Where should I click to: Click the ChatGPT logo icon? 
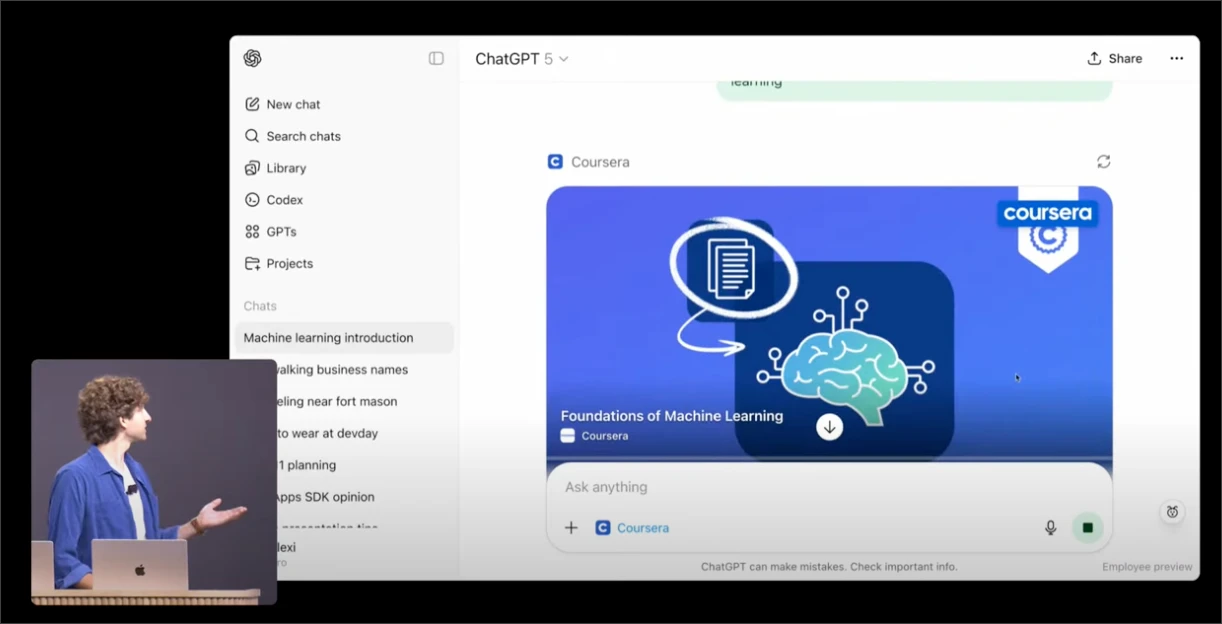pos(252,58)
